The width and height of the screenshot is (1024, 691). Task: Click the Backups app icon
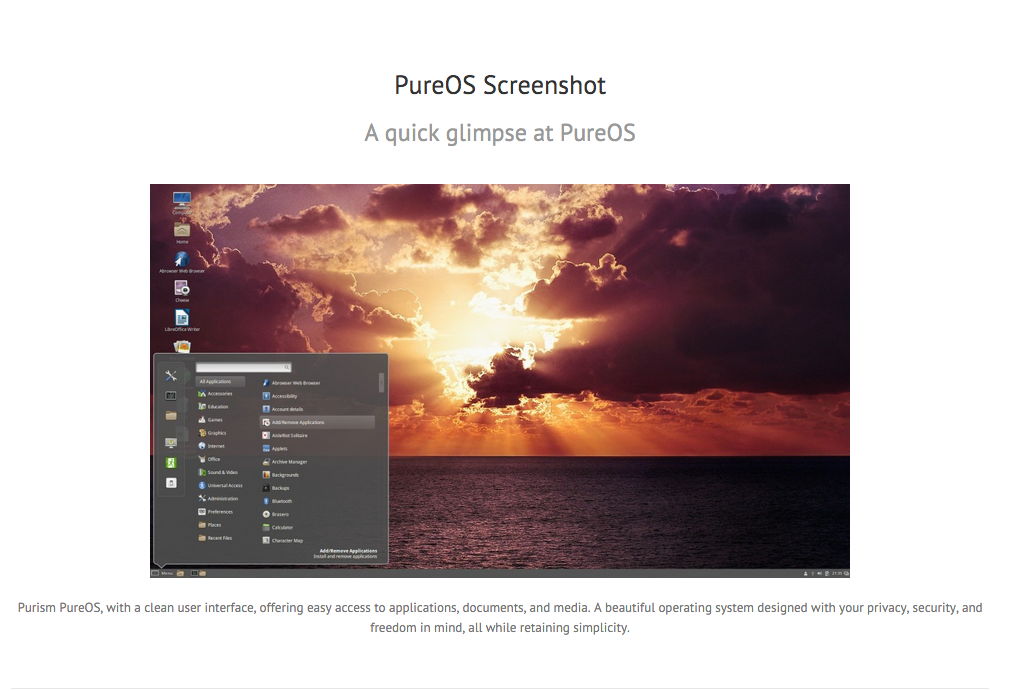click(x=266, y=488)
